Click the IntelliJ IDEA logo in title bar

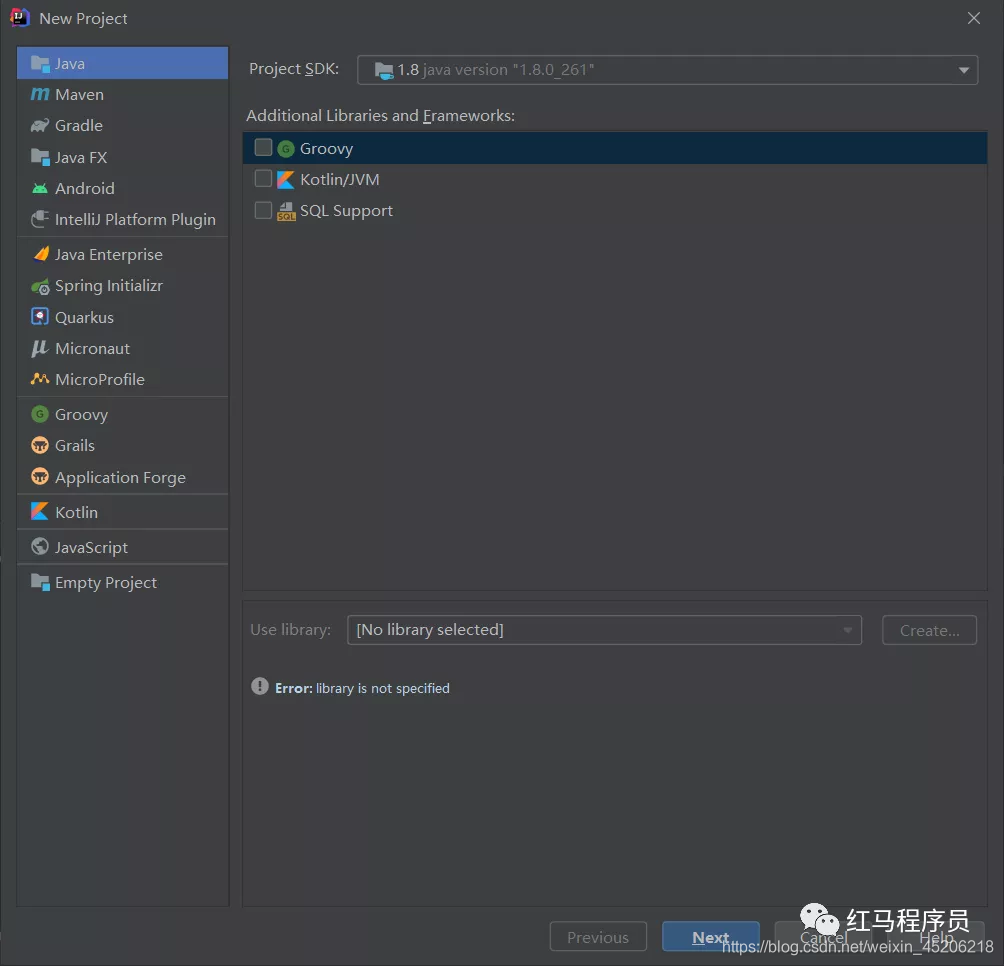coord(19,18)
